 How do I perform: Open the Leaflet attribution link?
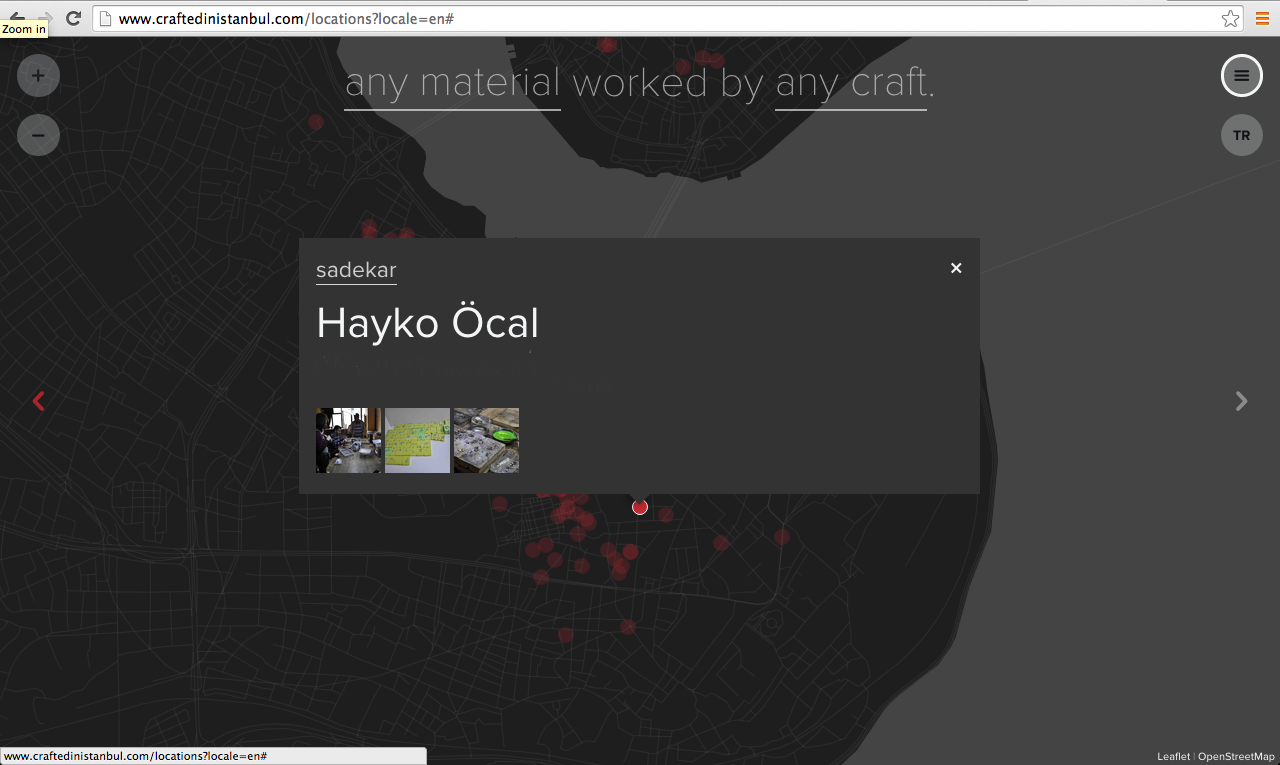(x=1173, y=757)
